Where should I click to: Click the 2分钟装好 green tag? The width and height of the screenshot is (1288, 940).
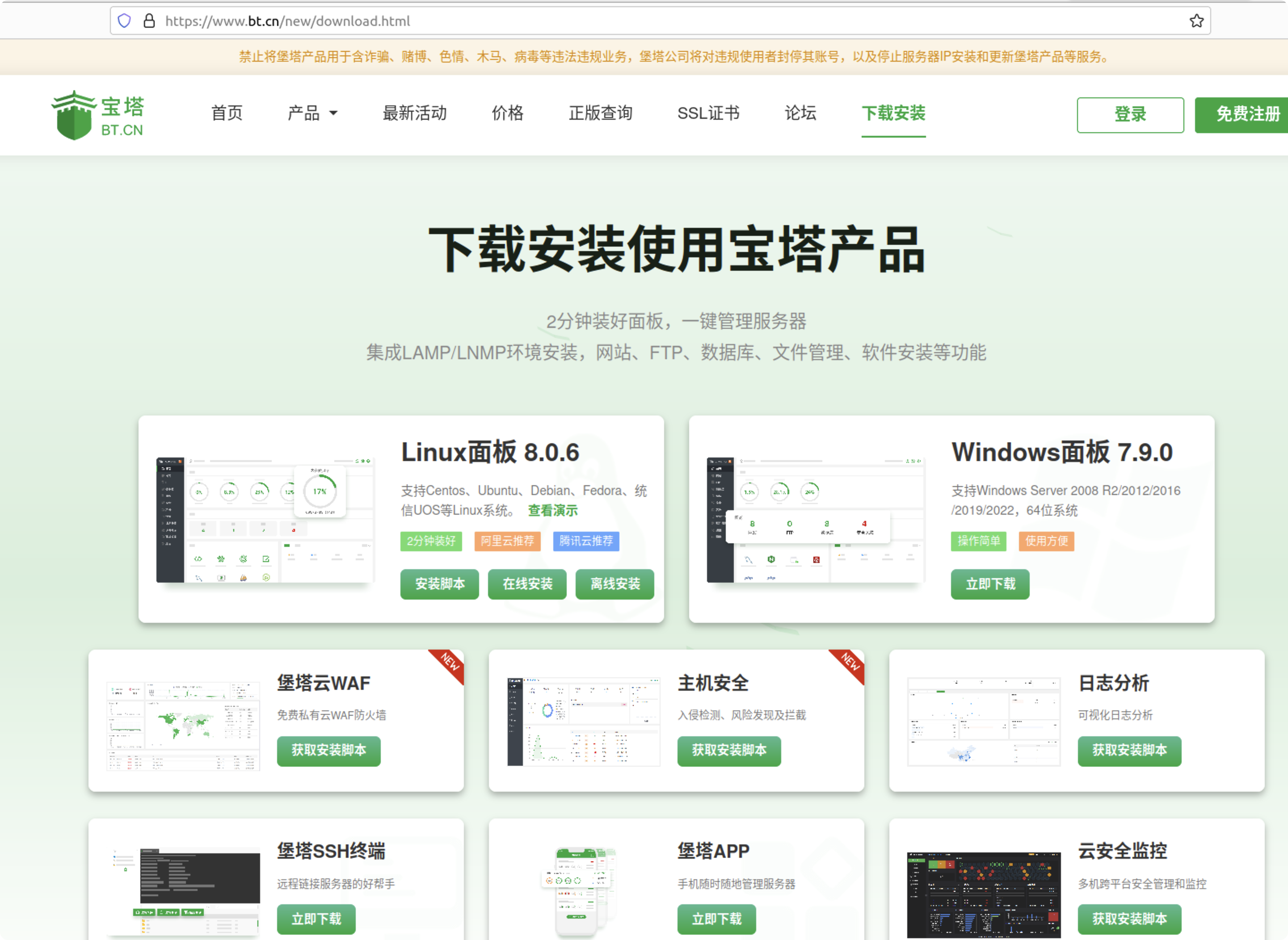(x=431, y=541)
